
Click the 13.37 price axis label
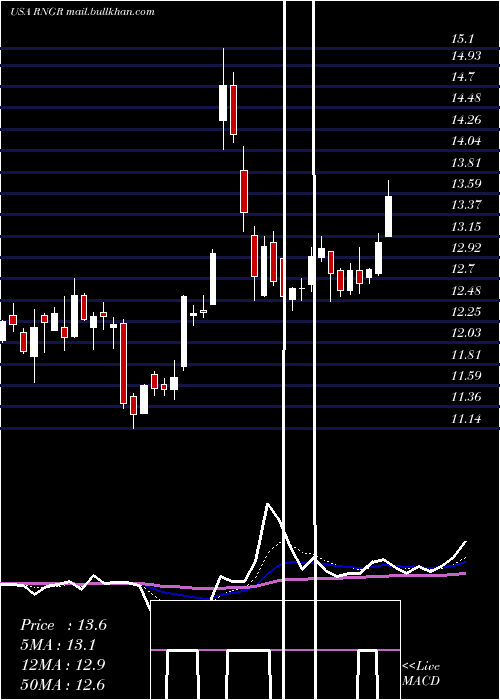tap(466, 205)
